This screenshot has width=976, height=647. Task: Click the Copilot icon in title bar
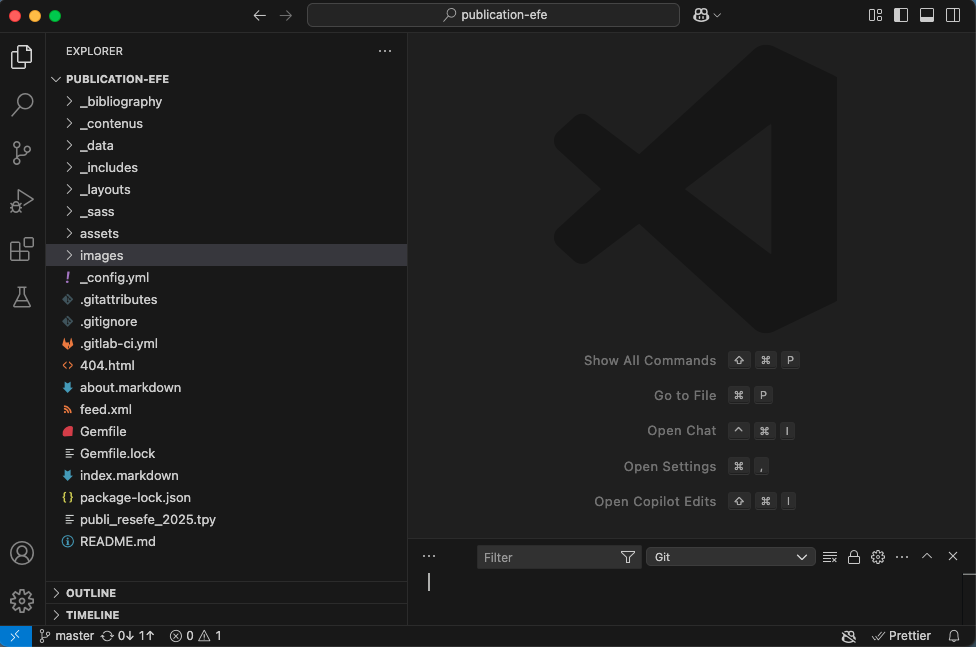pos(702,15)
